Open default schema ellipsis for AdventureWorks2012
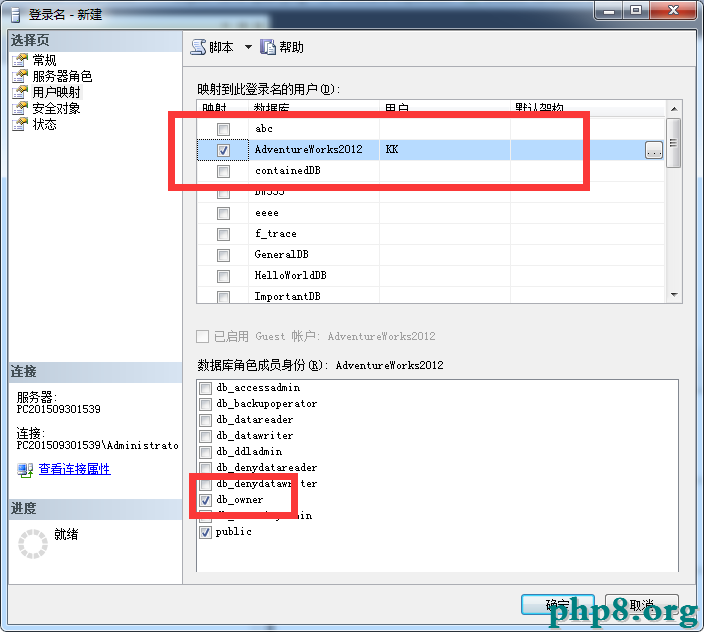 click(x=654, y=150)
